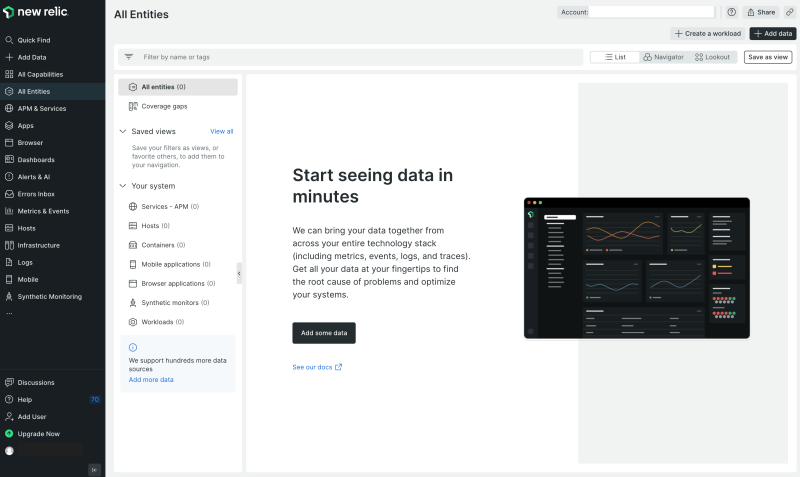Collapse the left navigation sidebar
This screenshot has height=477, width=800.
pyautogui.click(x=94, y=470)
